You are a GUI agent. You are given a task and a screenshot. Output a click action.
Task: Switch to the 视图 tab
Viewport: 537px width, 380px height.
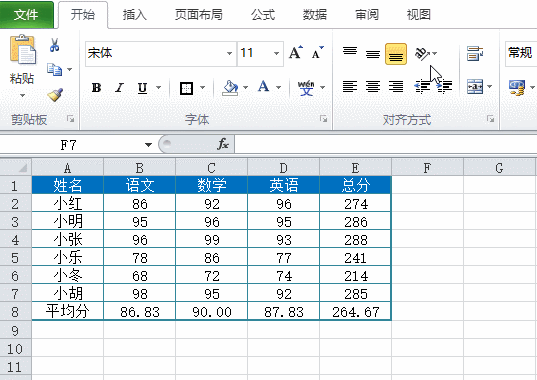click(419, 15)
